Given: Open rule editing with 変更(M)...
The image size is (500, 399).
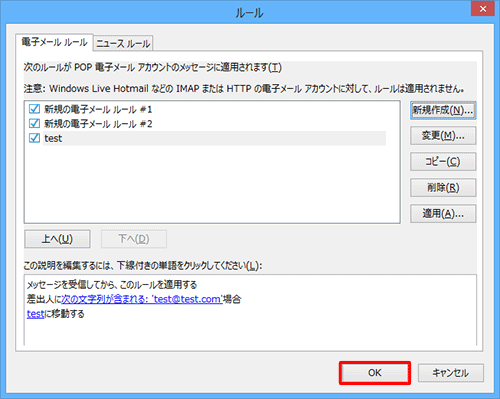Looking at the screenshot, I should point(443,136).
